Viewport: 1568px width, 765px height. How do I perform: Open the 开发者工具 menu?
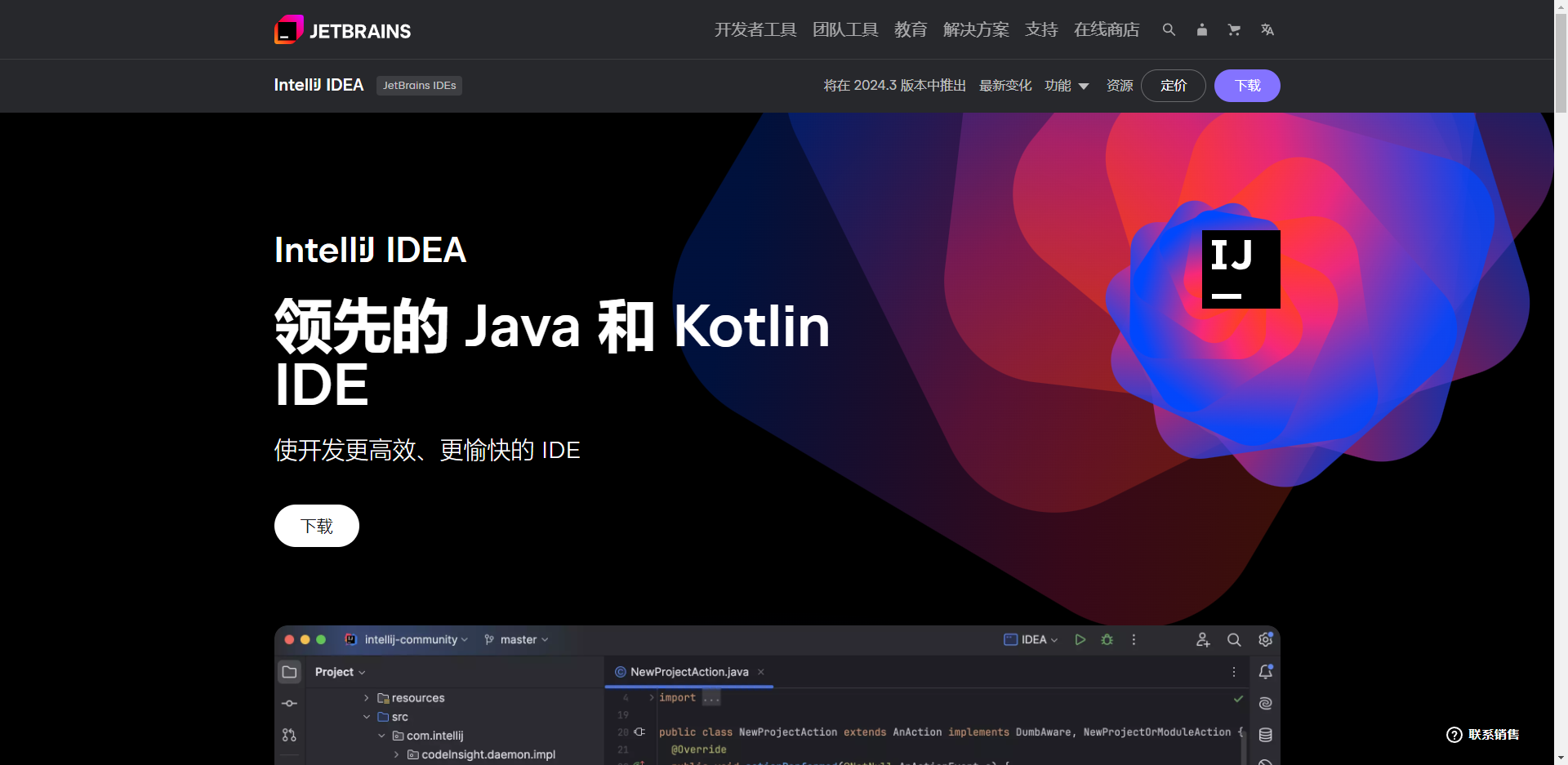click(755, 29)
